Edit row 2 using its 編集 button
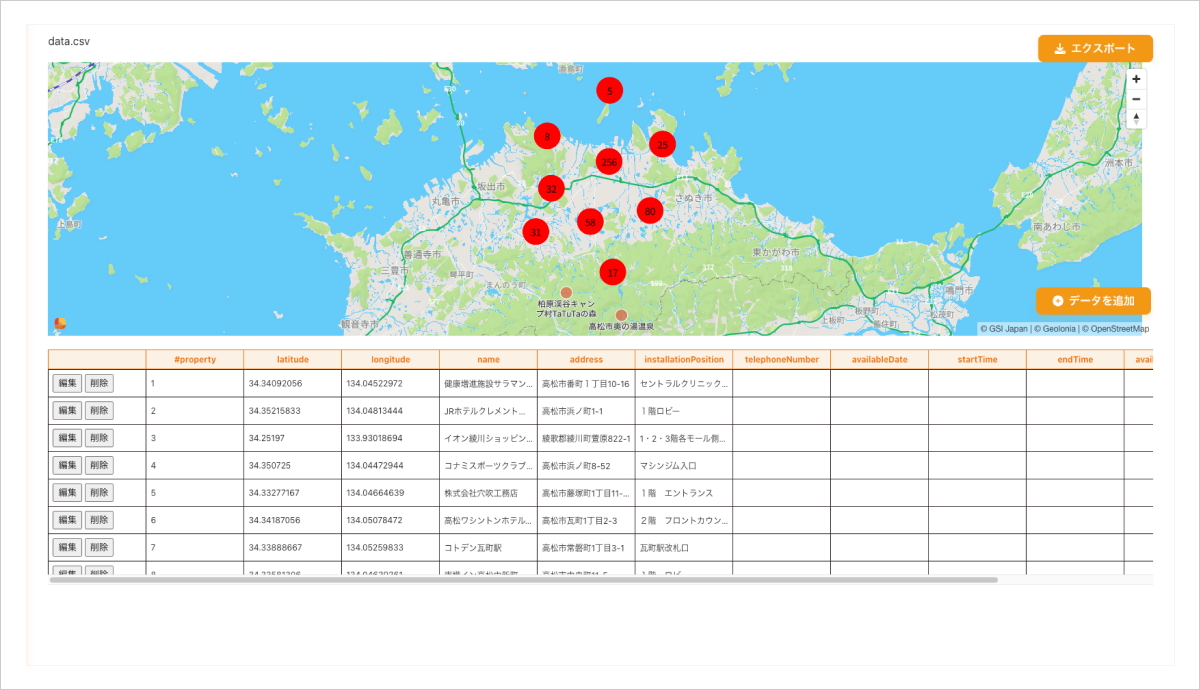The image size is (1200, 690). click(68, 410)
